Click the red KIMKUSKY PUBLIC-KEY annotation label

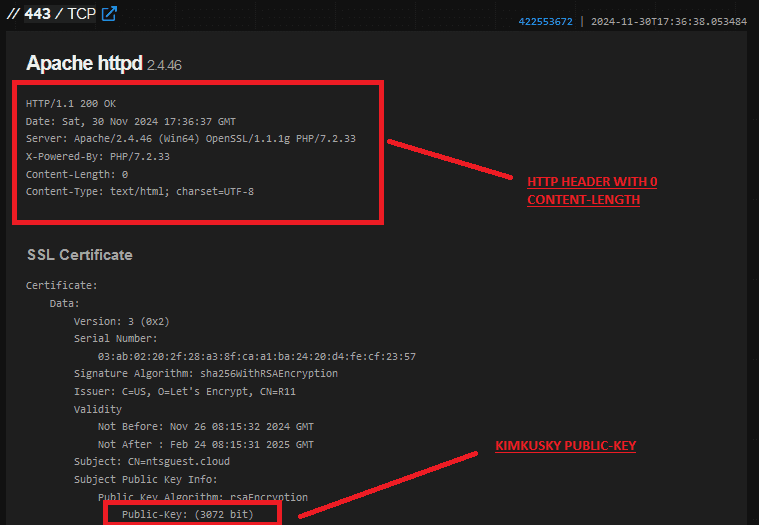(x=566, y=445)
